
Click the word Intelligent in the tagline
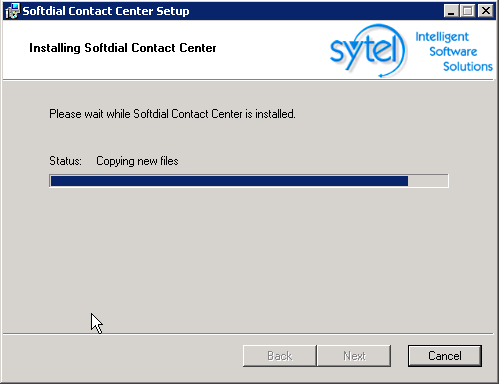442,37
